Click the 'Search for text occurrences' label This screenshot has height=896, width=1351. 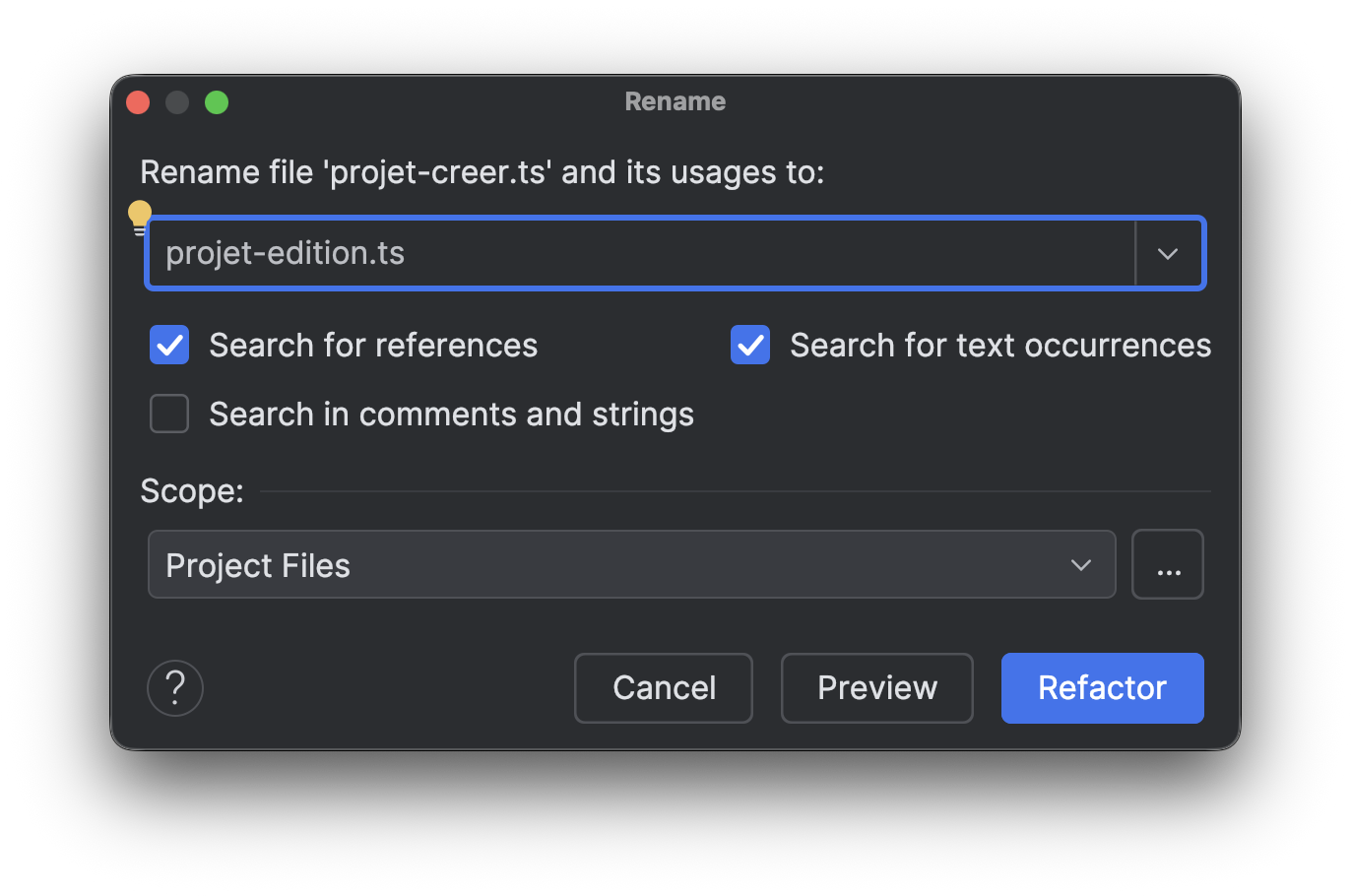[999, 346]
